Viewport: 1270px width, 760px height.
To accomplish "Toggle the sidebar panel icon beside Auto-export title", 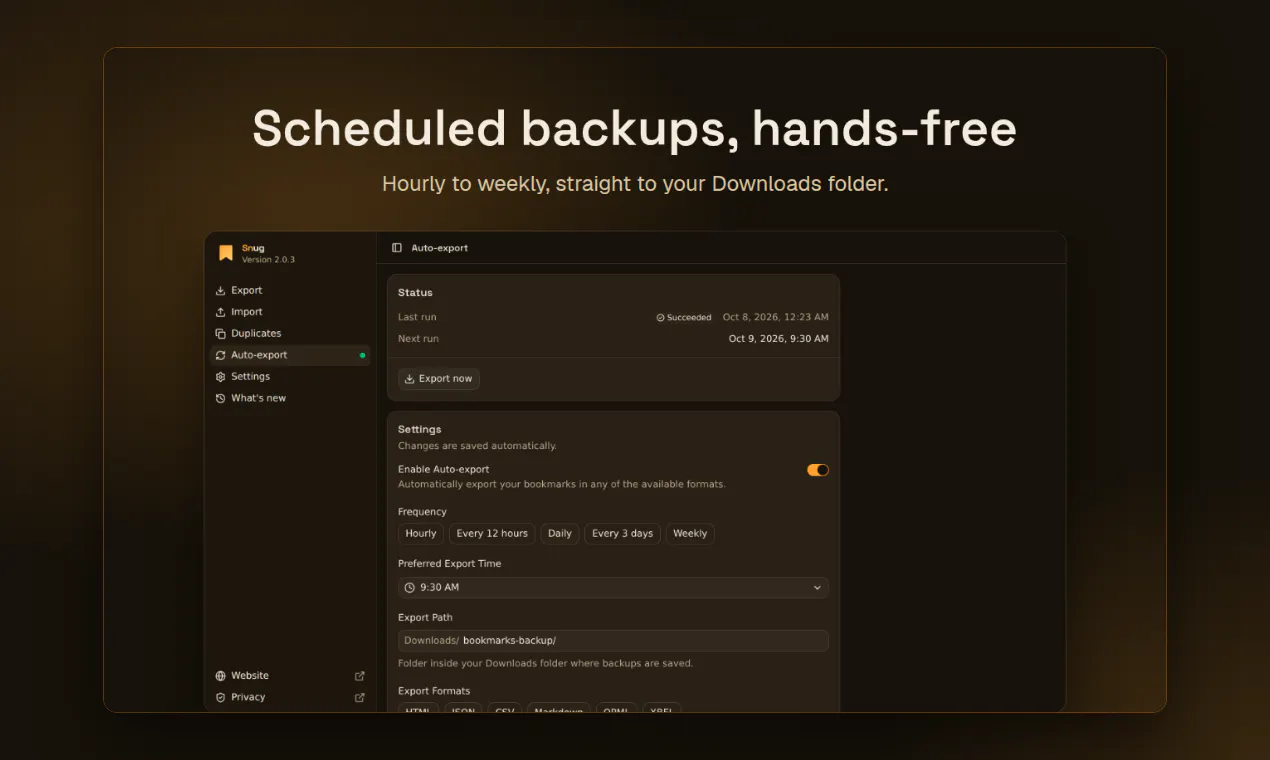I will (x=397, y=248).
